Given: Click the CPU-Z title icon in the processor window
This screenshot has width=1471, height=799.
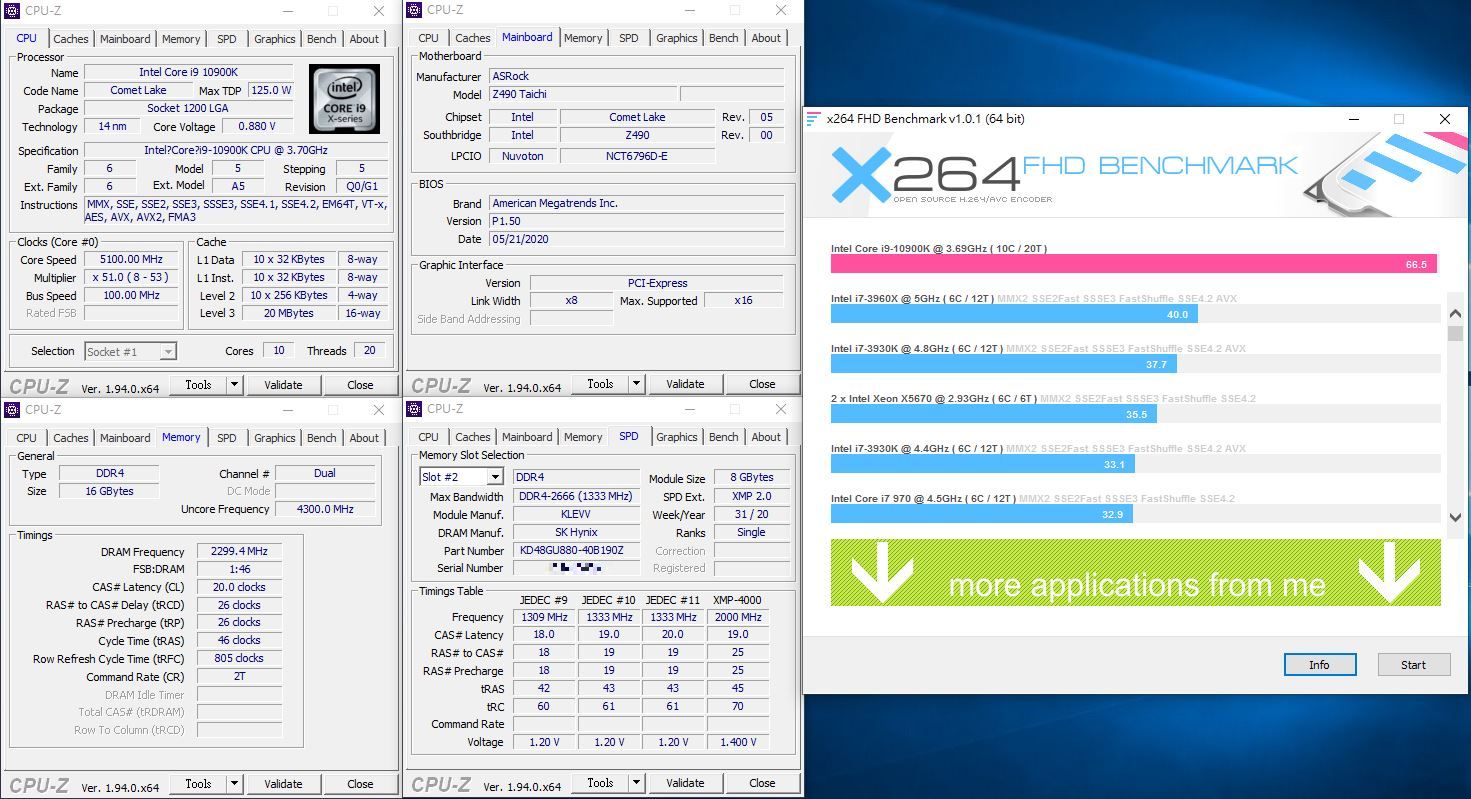Looking at the screenshot, I should click(12, 11).
